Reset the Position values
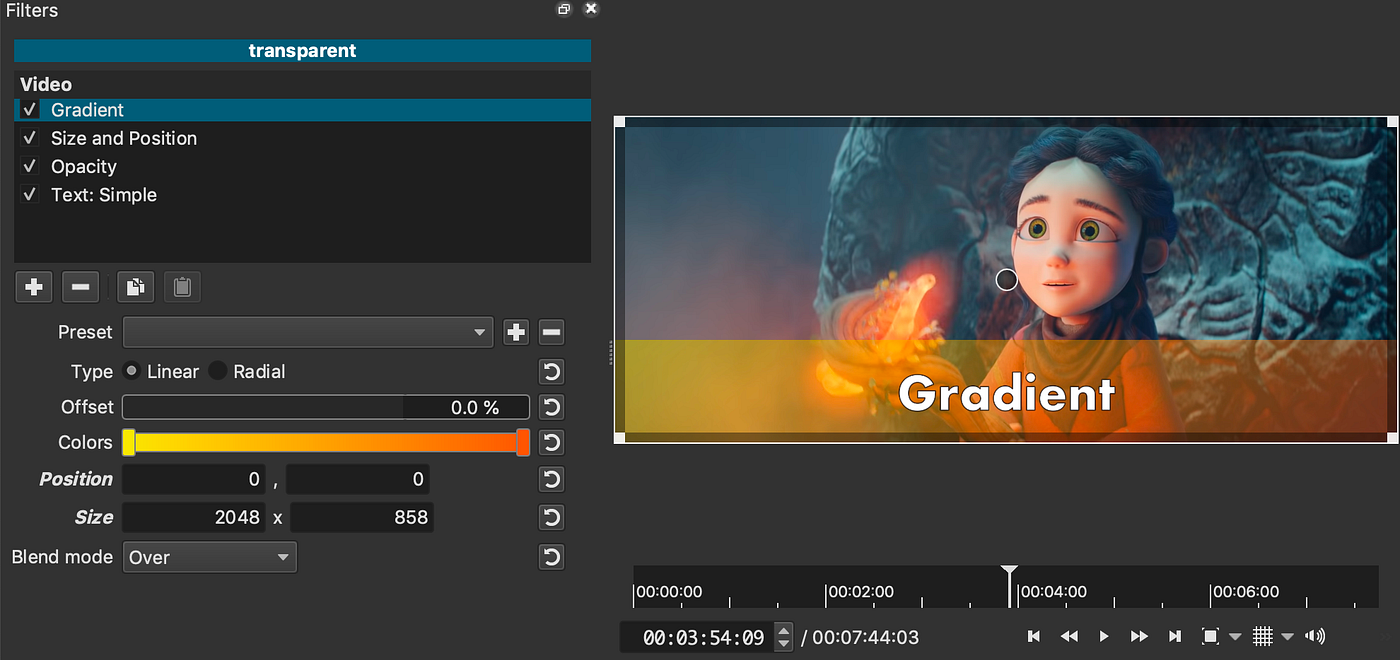The width and height of the screenshot is (1400, 660). pos(552,480)
